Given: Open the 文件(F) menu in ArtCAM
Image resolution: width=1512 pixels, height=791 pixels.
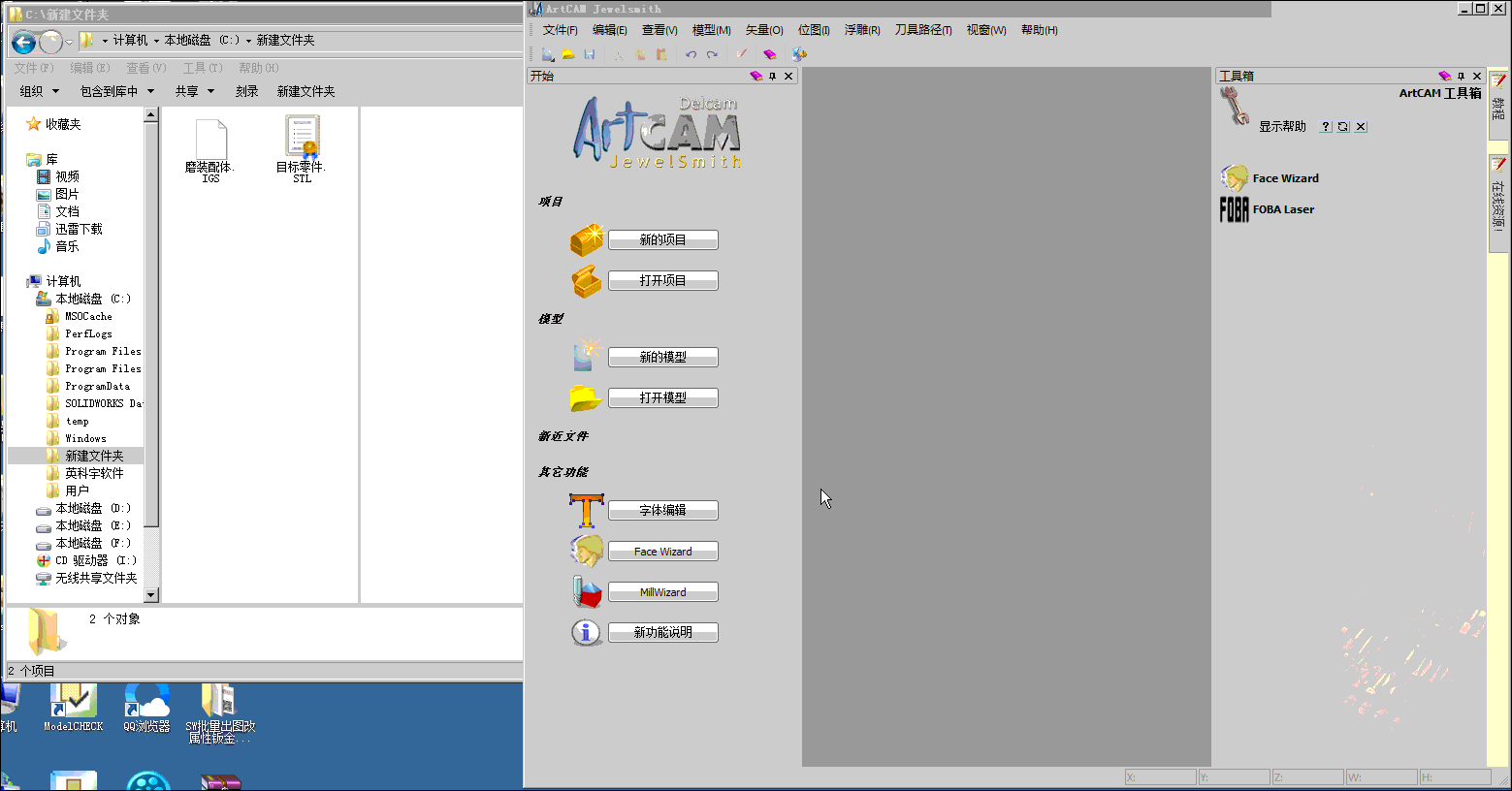Looking at the screenshot, I should pos(561,30).
